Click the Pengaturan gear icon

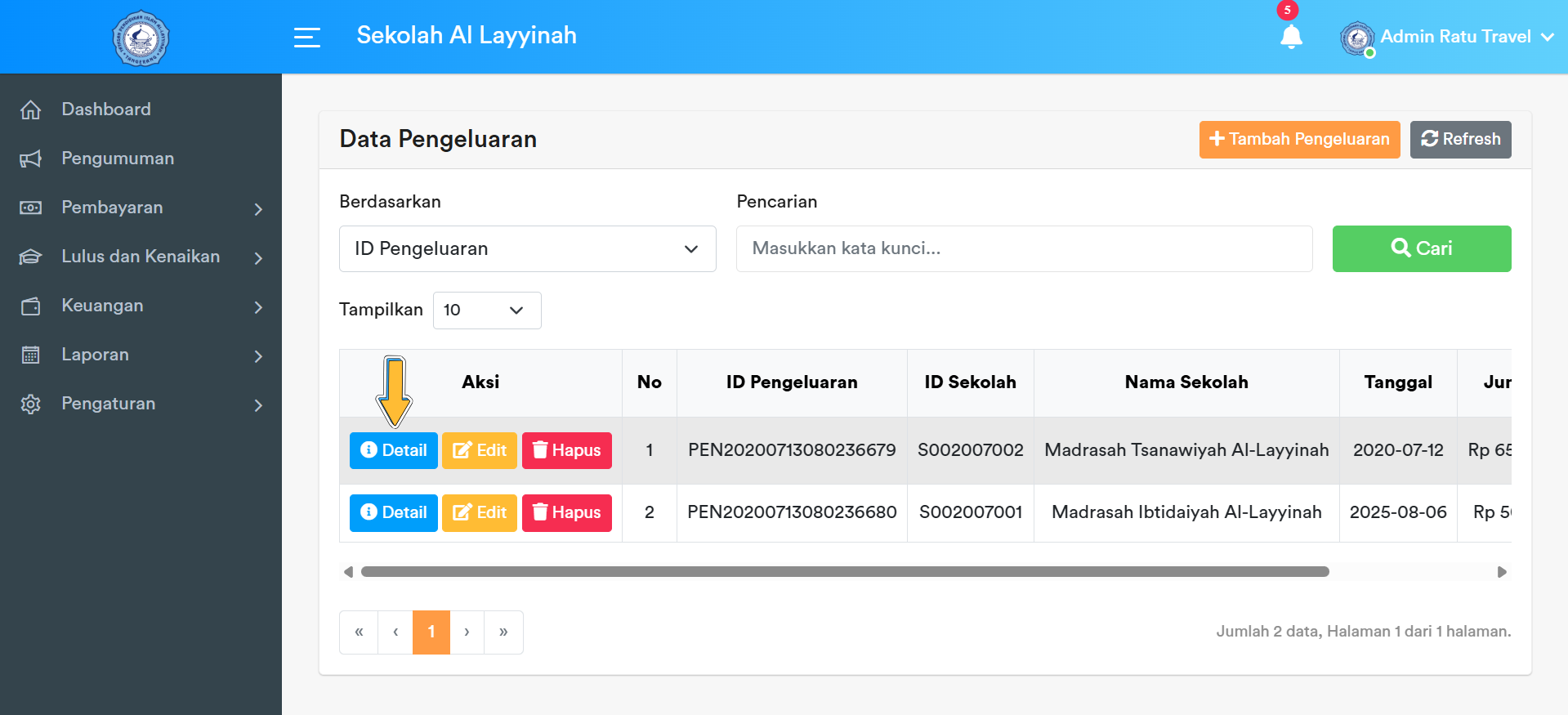click(x=31, y=404)
